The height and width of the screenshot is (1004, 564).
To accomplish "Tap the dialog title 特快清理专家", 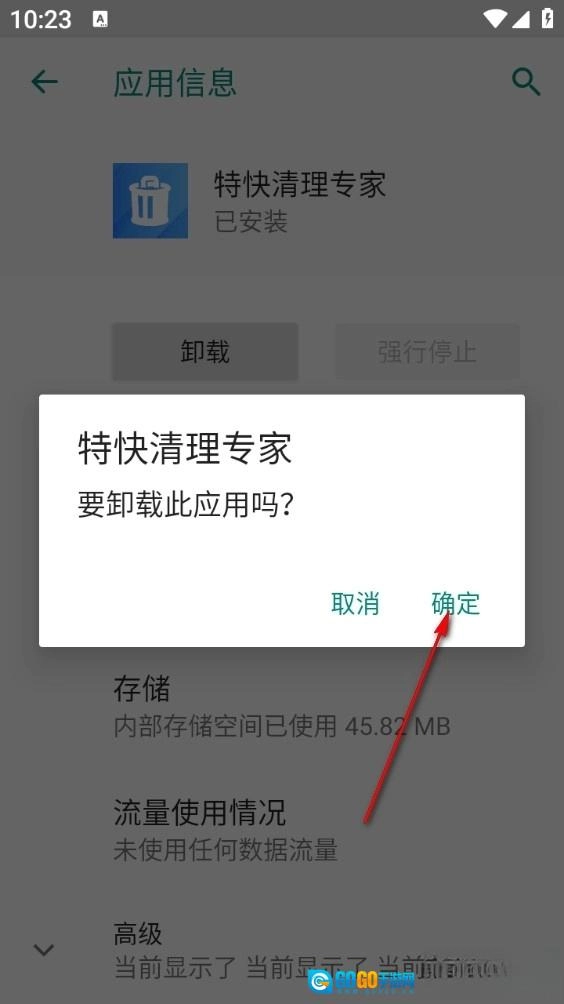I will click(x=185, y=448).
